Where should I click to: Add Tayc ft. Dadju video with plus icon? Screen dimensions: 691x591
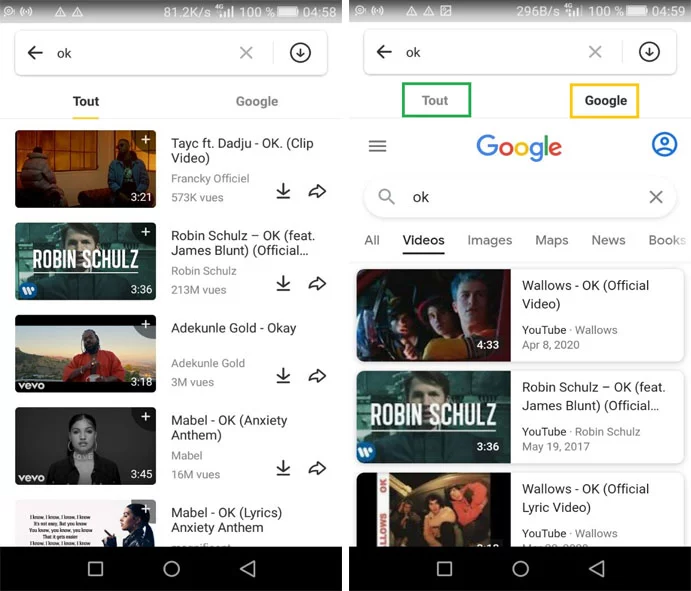click(x=145, y=140)
